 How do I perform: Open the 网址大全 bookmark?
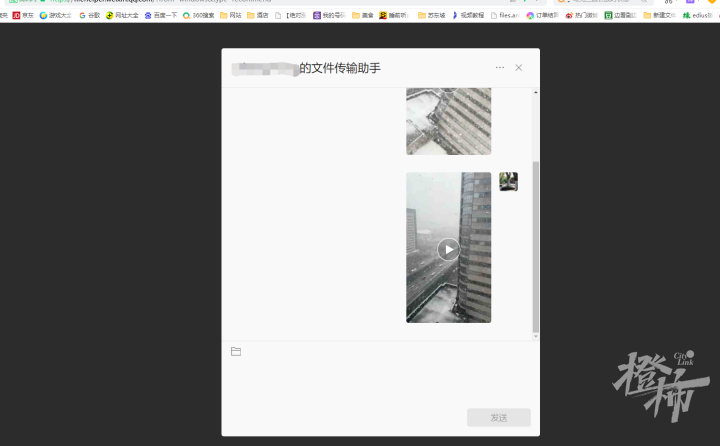[x=122, y=15]
